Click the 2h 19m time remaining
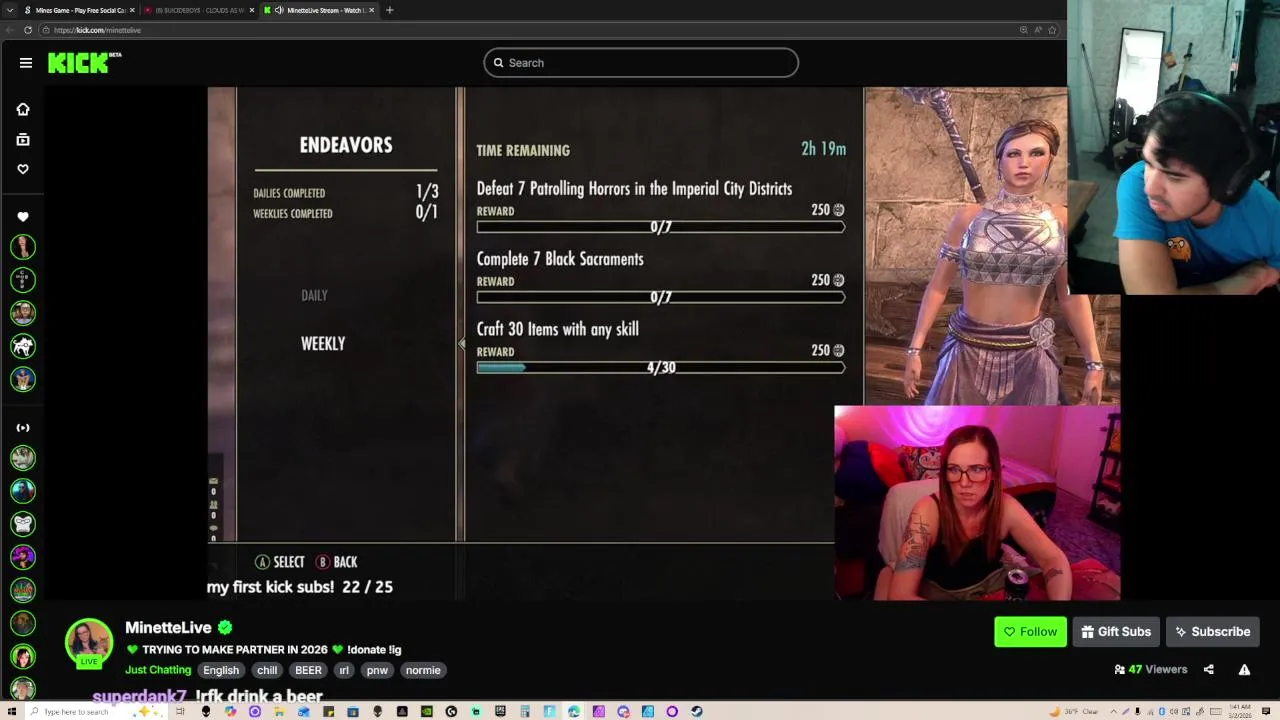 coord(823,149)
